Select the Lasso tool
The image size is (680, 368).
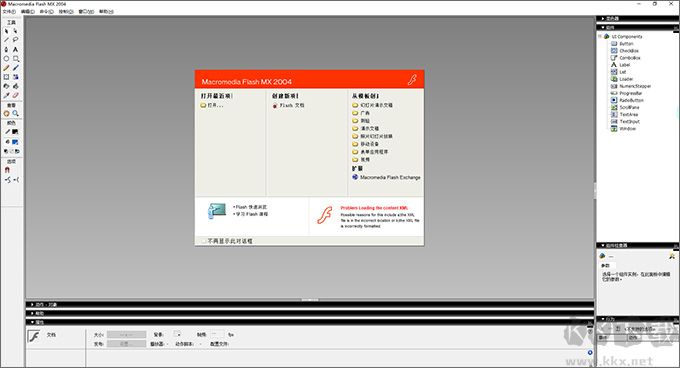click(x=16, y=40)
